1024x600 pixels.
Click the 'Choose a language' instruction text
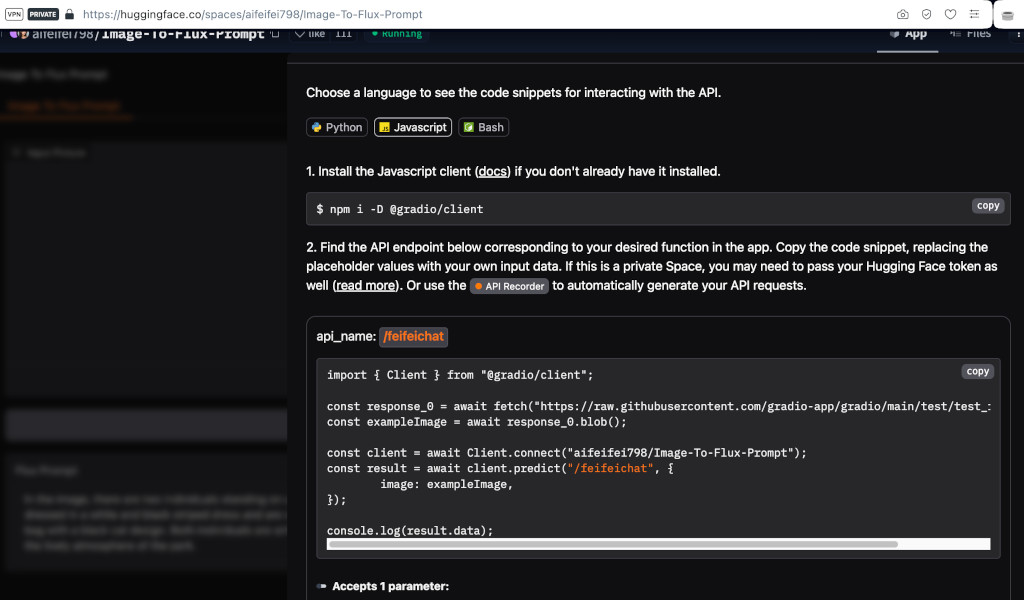(513, 93)
